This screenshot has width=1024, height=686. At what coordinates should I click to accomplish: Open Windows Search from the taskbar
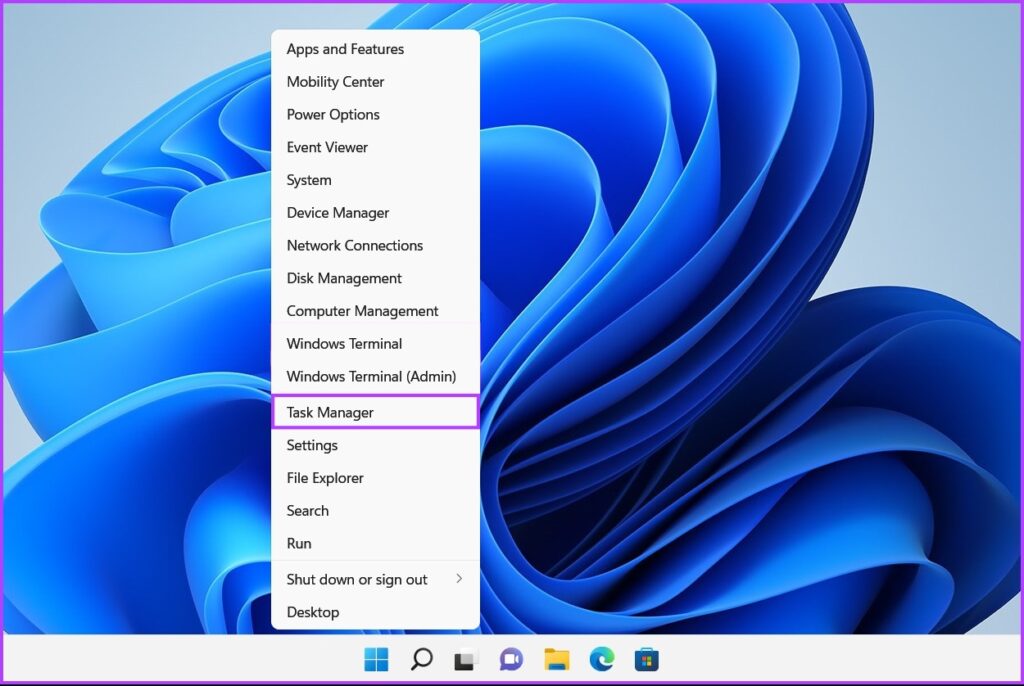point(421,659)
